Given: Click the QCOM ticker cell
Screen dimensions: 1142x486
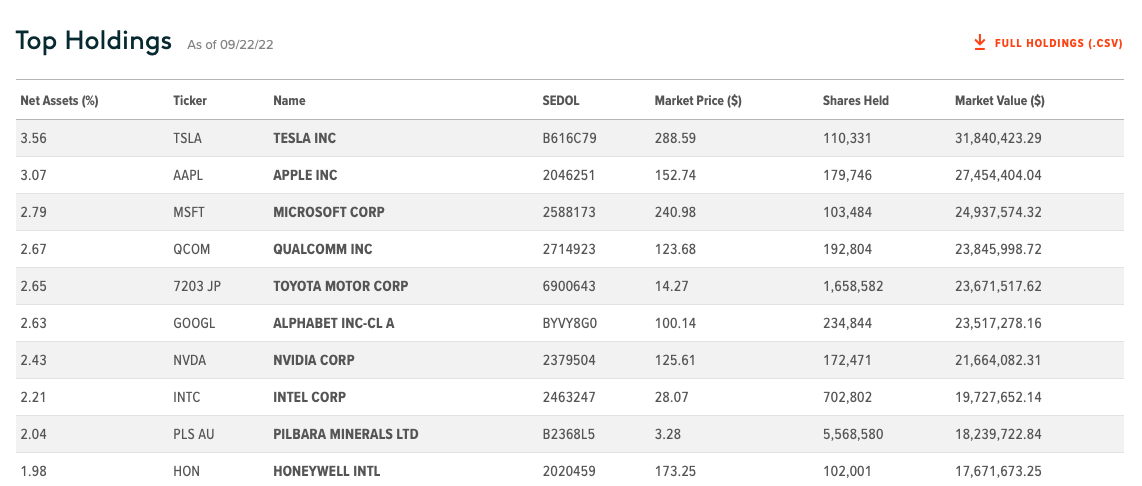Looking at the screenshot, I should (192, 249).
